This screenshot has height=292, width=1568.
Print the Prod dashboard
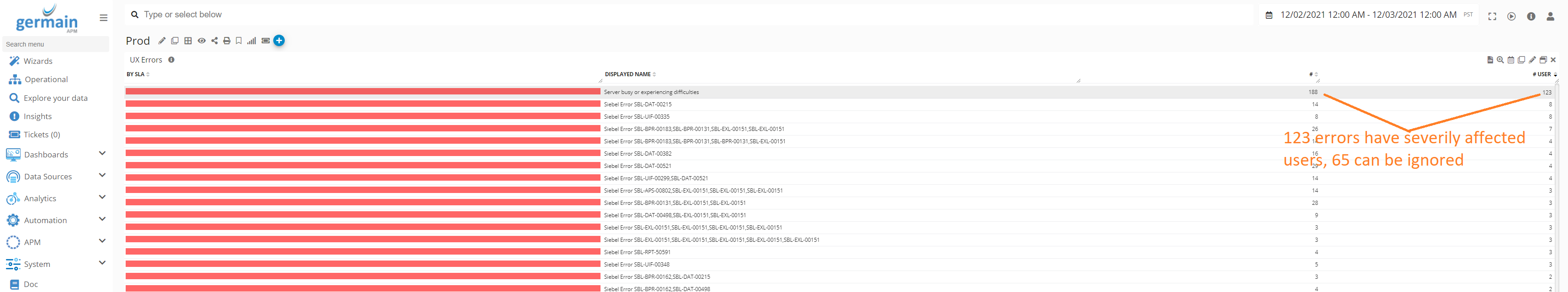tap(226, 41)
